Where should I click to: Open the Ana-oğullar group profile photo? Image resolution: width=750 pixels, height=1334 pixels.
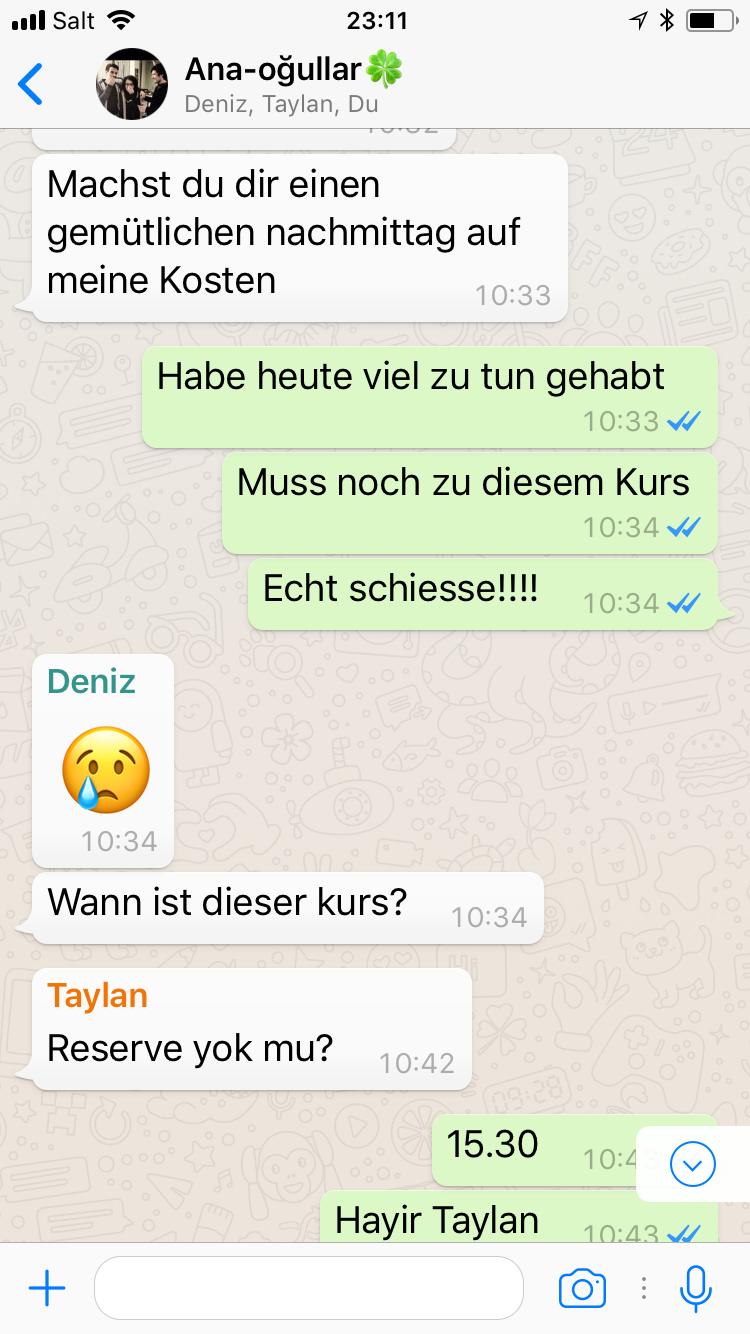click(132, 84)
